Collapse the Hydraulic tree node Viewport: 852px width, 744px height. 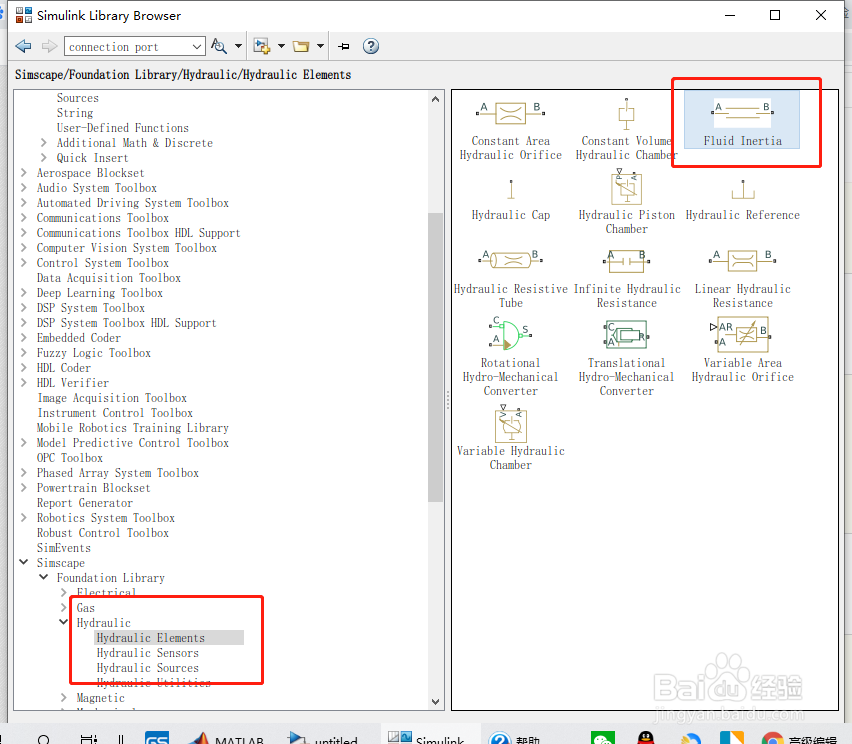(64, 622)
